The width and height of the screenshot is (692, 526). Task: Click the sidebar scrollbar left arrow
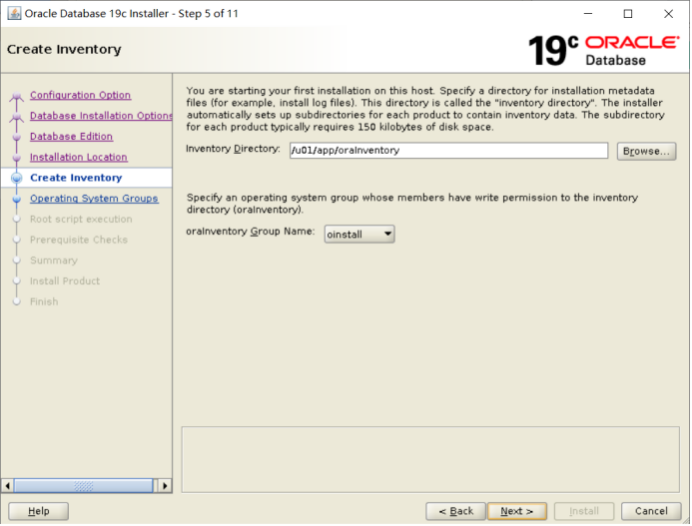click(x=7, y=486)
